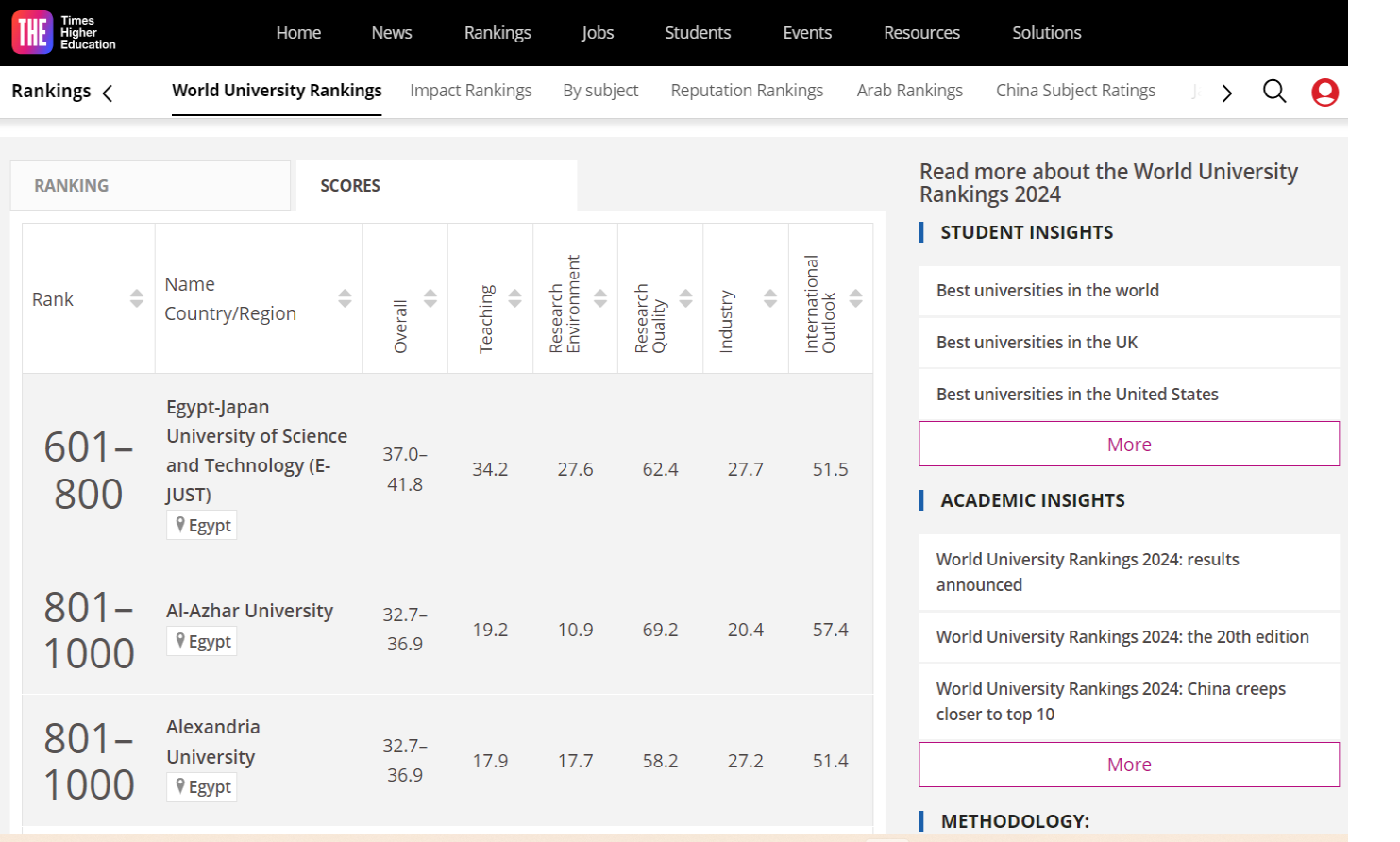Click the Egypt tag under E-JUST
1400x842 pixels.
[202, 525]
